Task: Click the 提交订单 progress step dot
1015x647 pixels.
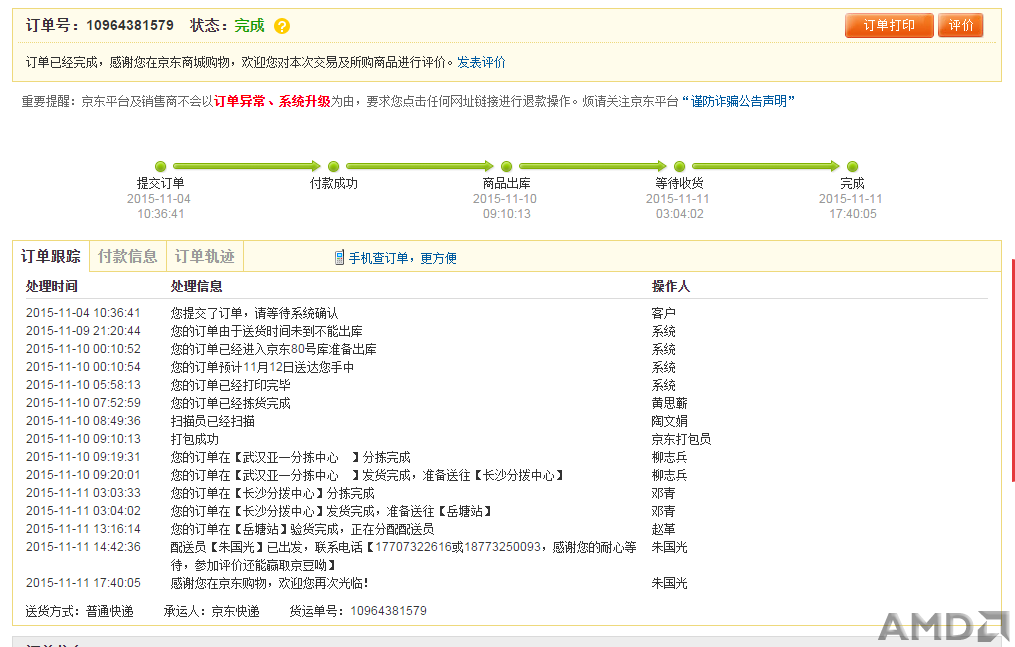Action: 161,166
